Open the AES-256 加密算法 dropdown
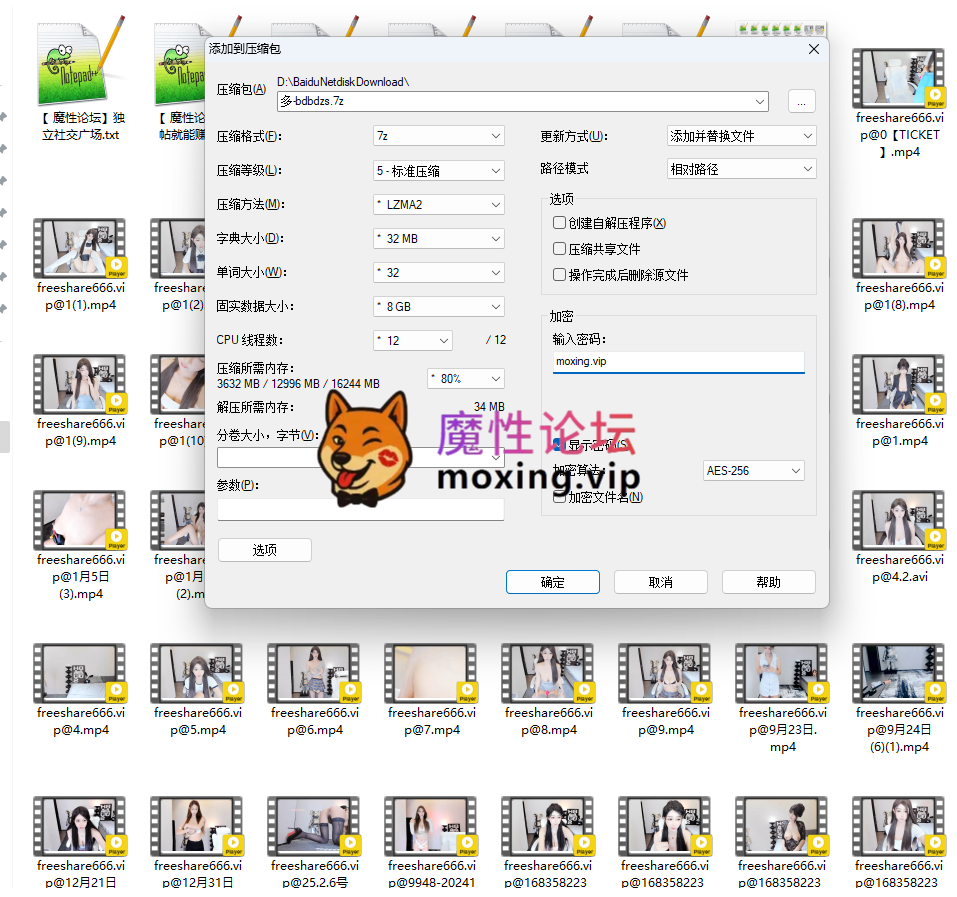This screenshot has height=897, width=957. (753, 470)
